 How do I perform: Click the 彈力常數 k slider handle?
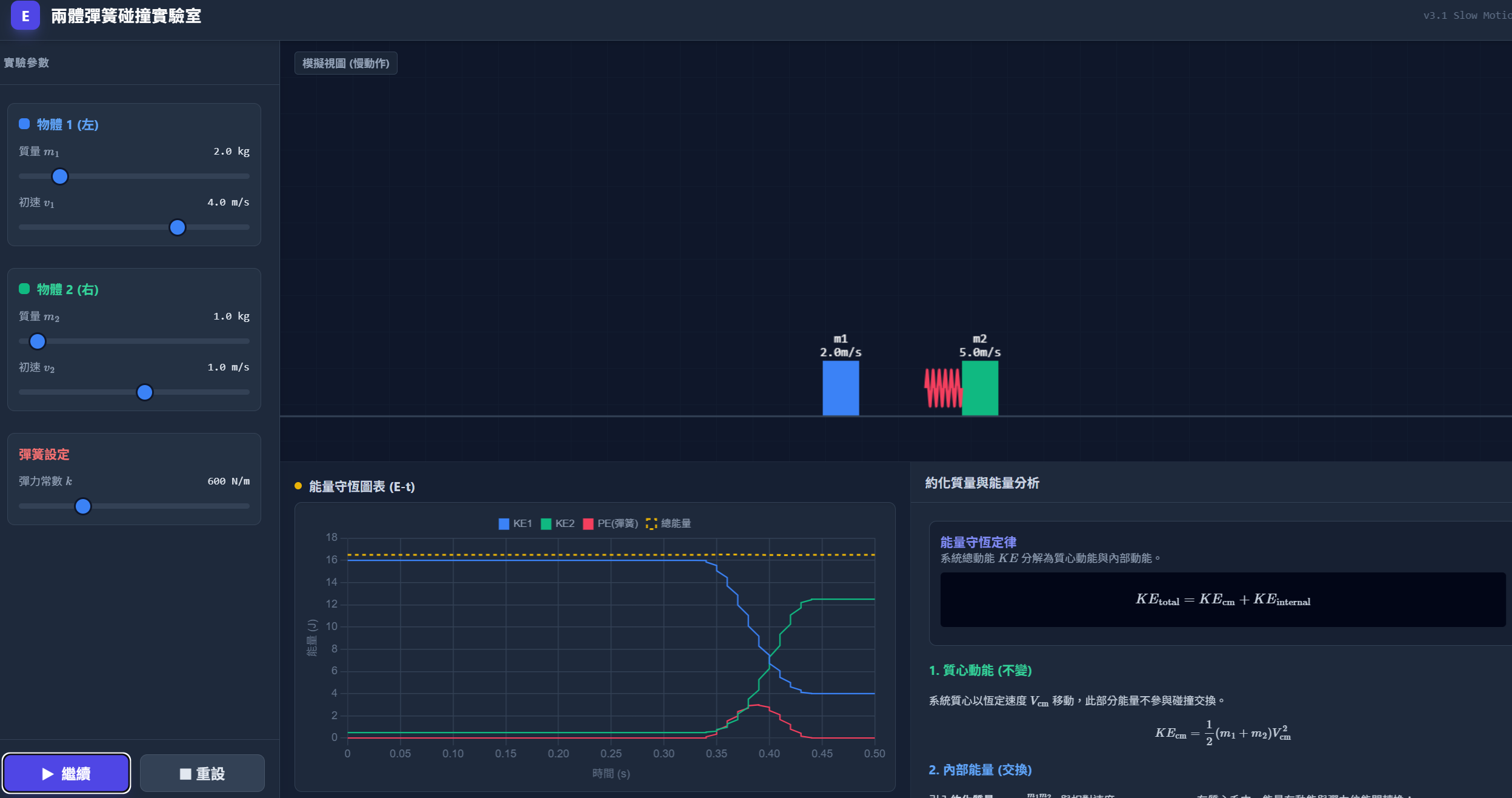pyautogui.click(x=82, y=506)
